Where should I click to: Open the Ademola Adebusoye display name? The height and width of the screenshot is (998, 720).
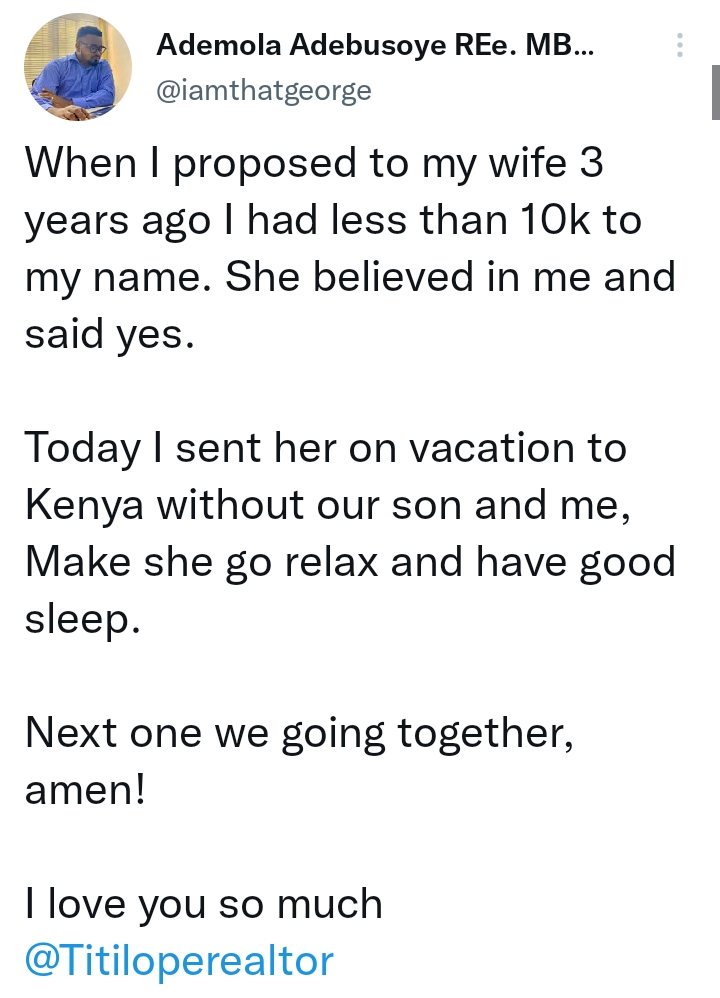tap(374, 44)
